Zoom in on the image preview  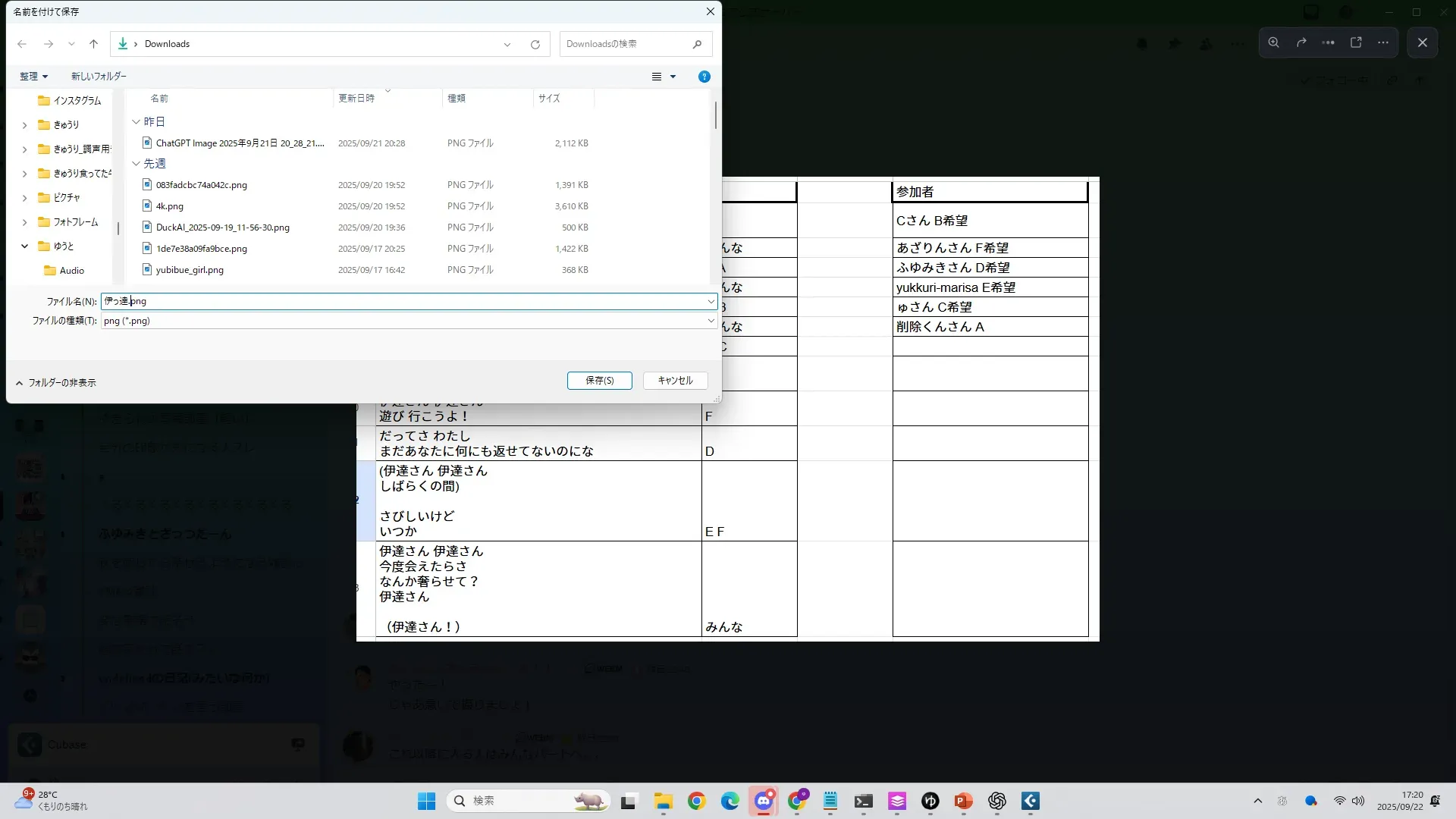point(1273,42)
